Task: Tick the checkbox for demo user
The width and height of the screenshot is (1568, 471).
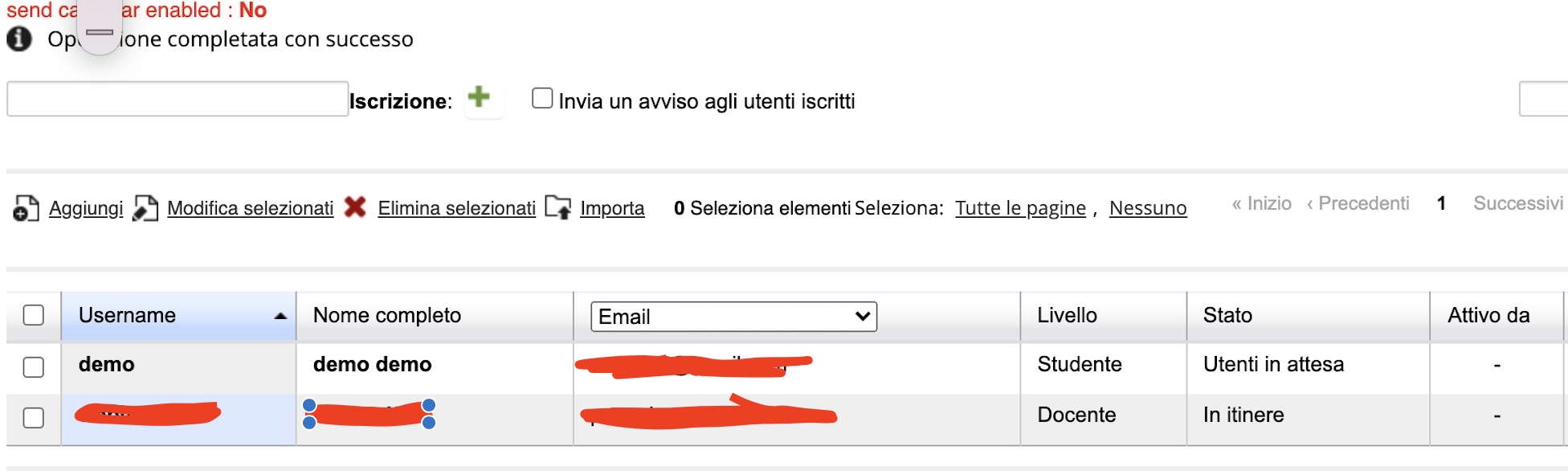Action: [34, 367]
